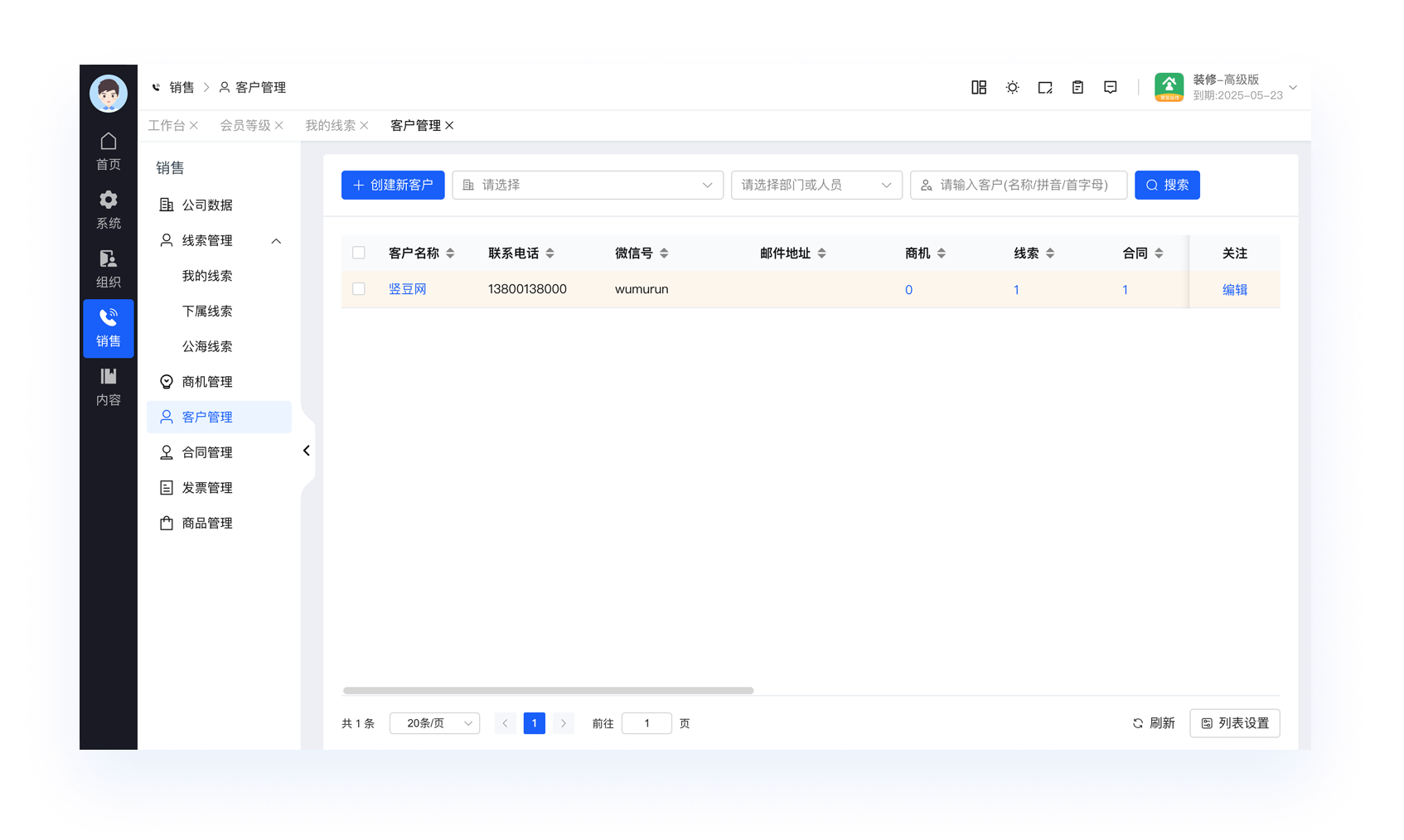This screenshot has width=1404, height=840.
Task: Switch to the 会员等级 tab
Action: tap(245, 125)
